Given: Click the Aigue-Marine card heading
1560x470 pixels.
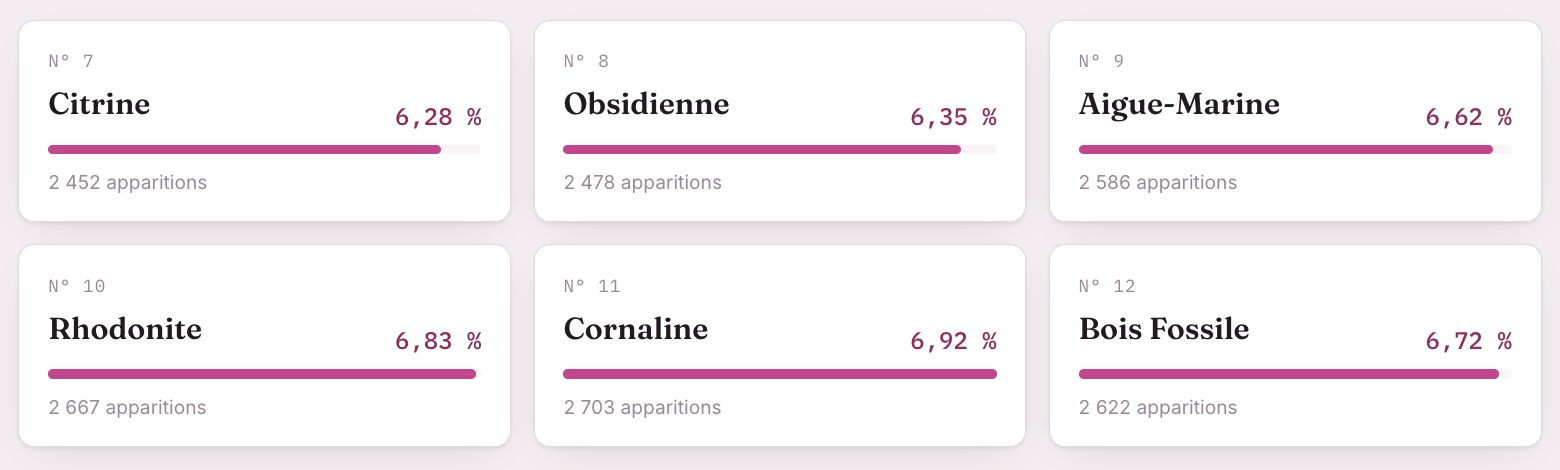Looking at the screenshot, I should coord(1179,104).
